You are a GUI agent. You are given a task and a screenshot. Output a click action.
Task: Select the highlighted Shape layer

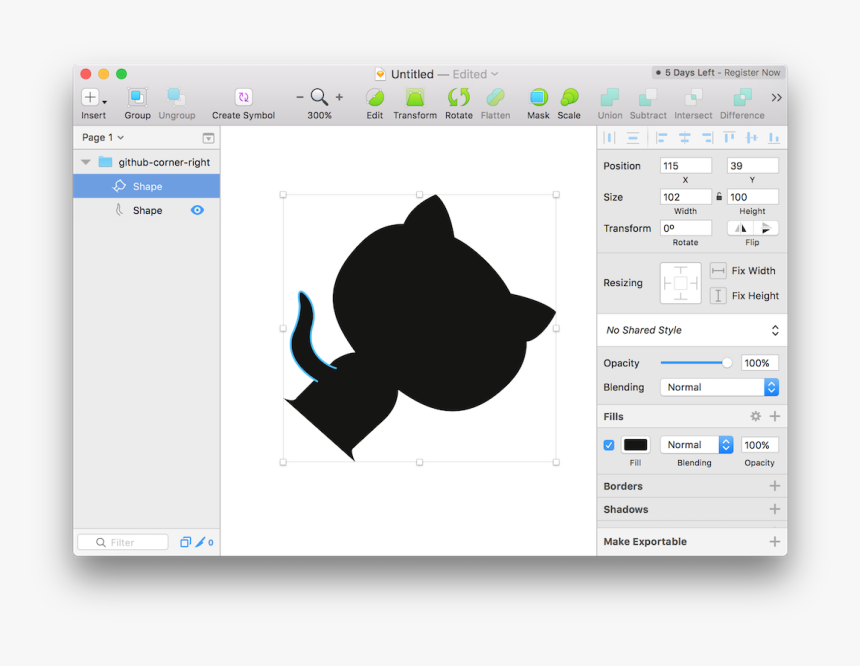click(x=146, y=187)
